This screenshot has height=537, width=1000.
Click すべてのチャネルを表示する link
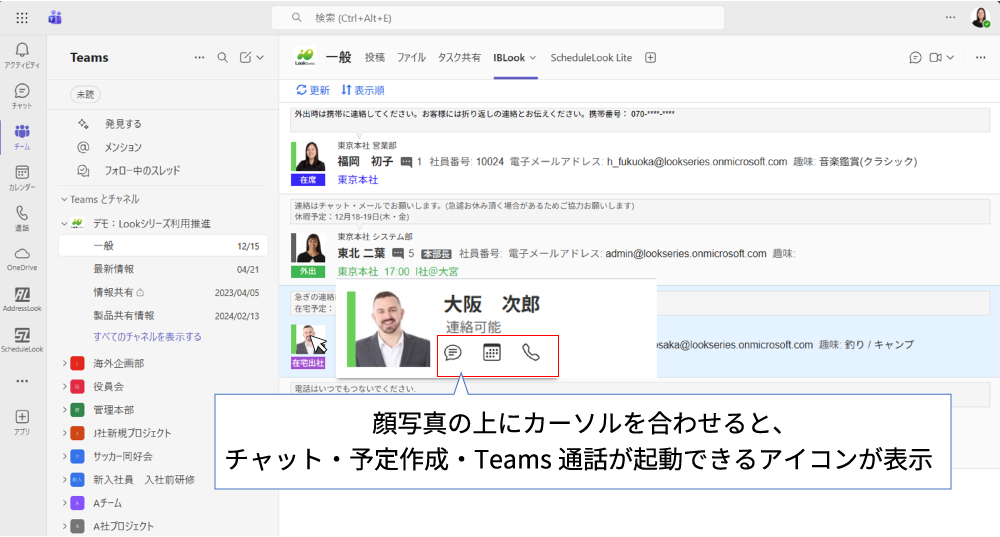pos(147,337)
